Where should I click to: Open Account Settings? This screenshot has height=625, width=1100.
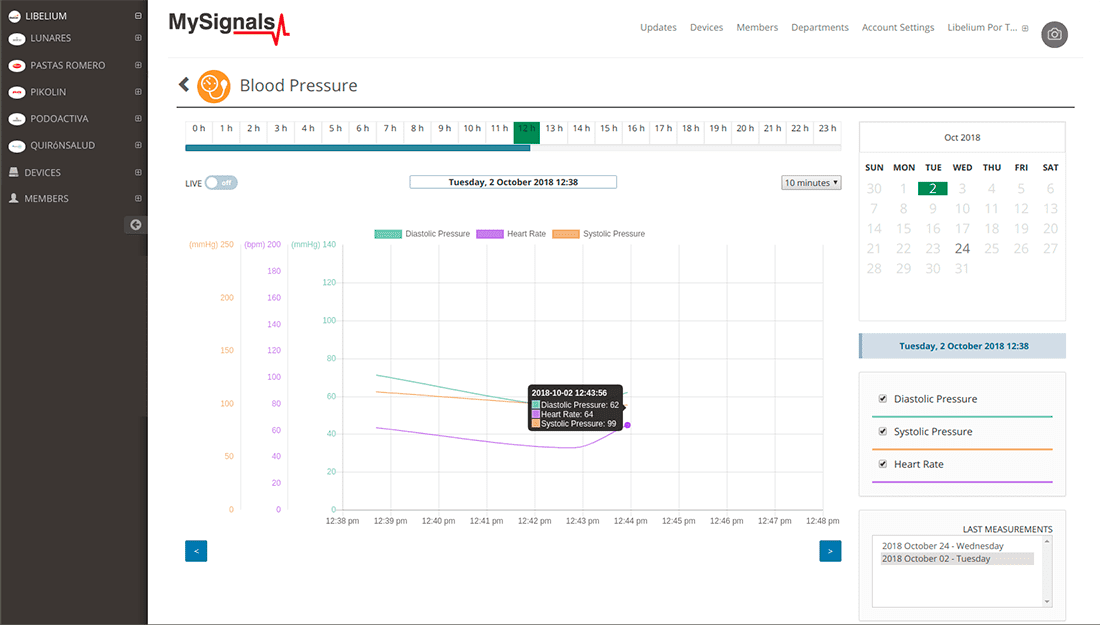point(898,27)
